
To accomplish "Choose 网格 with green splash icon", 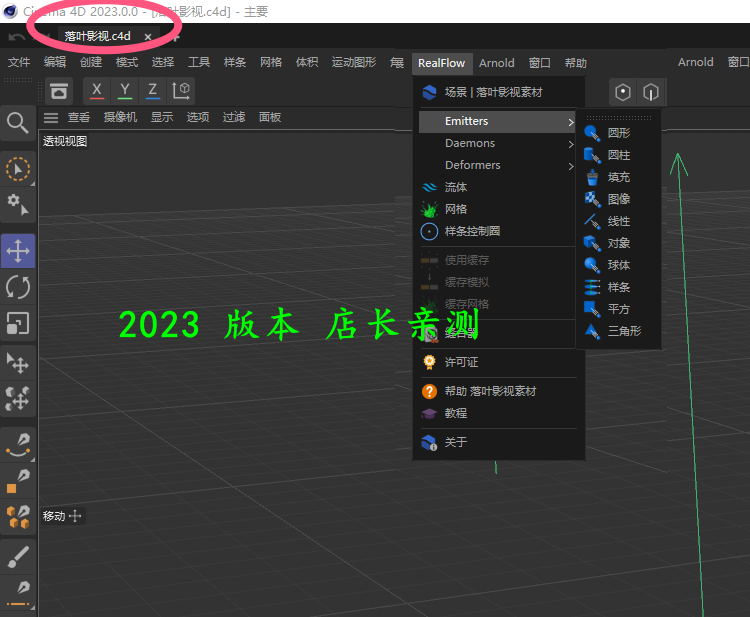I will [x=497, y=209].
